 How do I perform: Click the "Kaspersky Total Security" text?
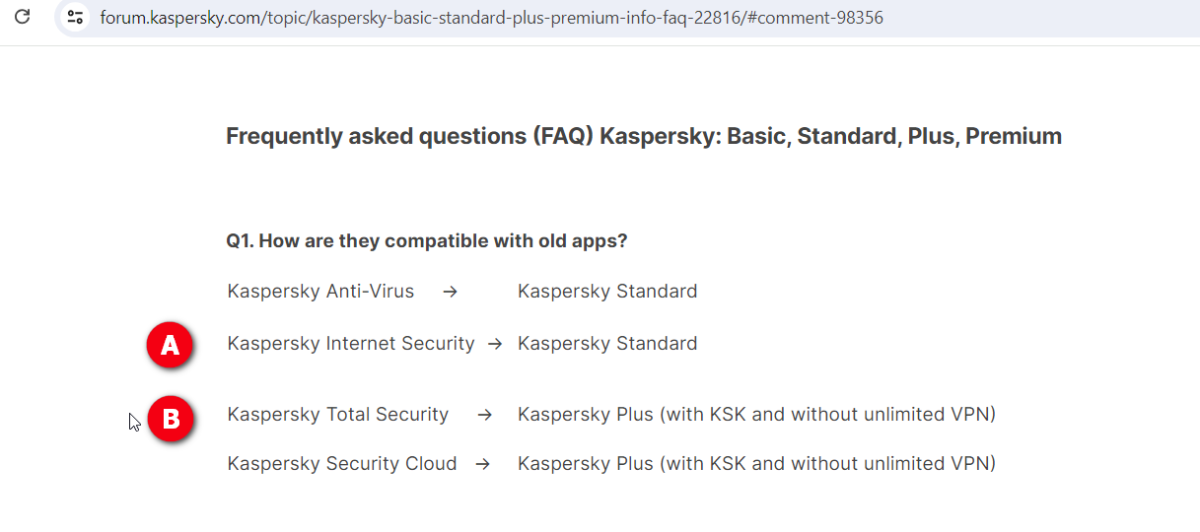pos(338,415)
